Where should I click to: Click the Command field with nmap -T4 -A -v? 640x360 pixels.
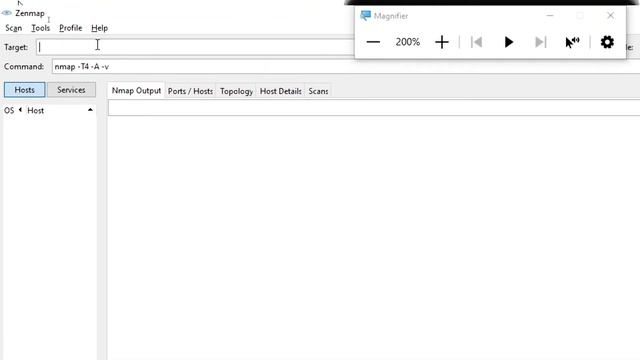pyautogui.click(x=346, y=67)
